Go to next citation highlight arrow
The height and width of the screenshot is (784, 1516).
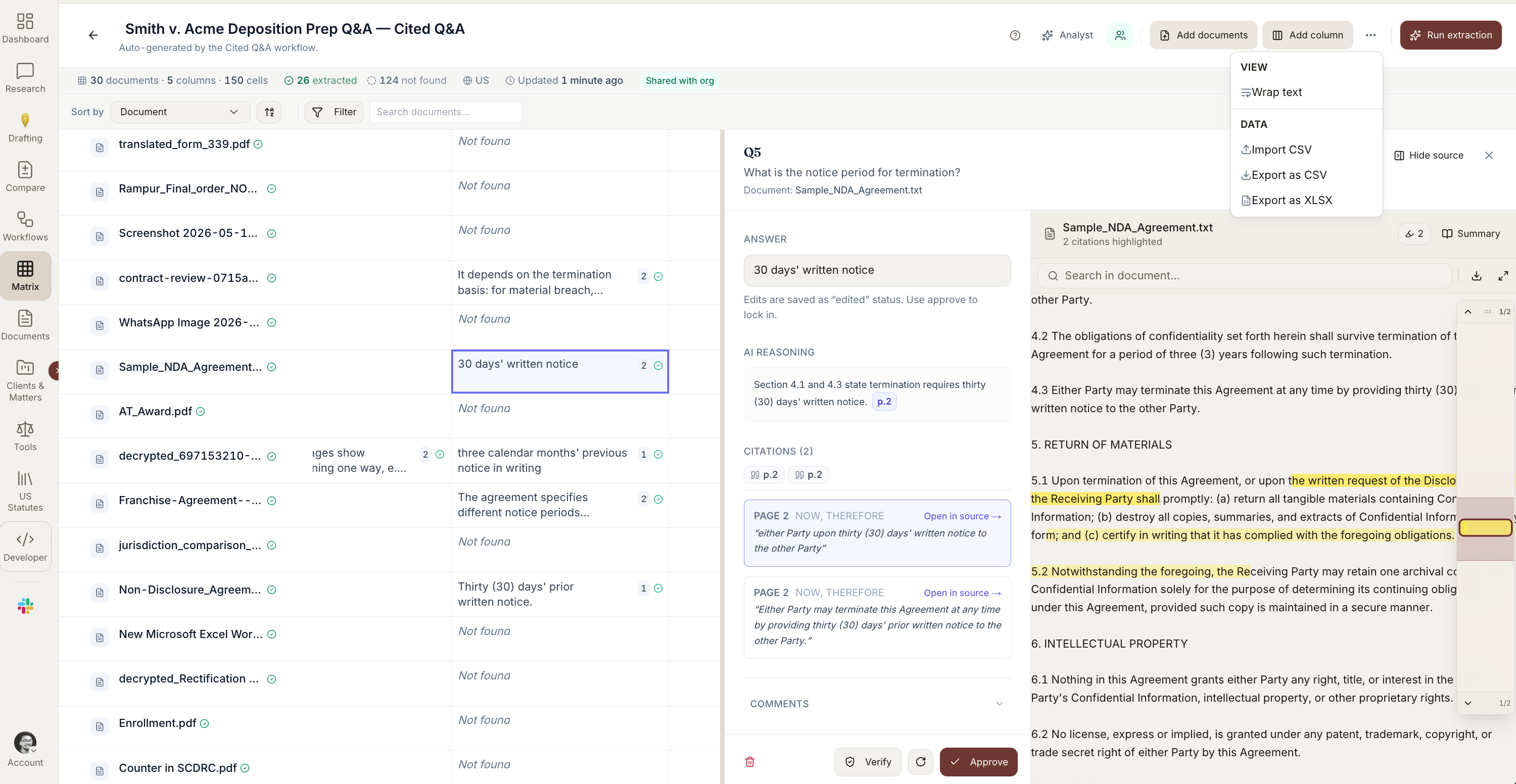tap(1468, 703)
